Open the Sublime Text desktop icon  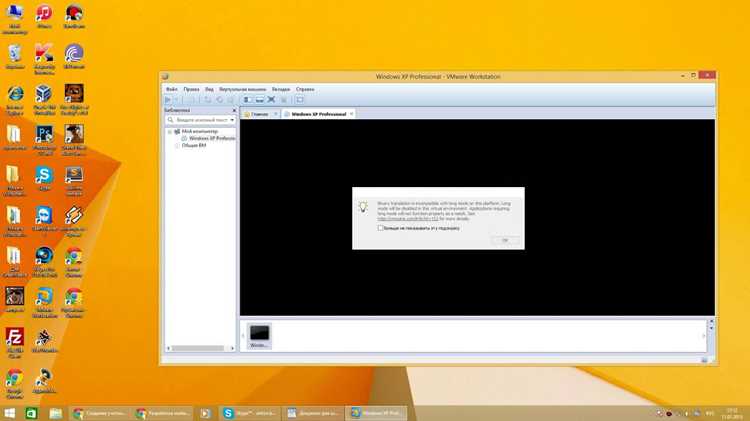tap(74, 180)
